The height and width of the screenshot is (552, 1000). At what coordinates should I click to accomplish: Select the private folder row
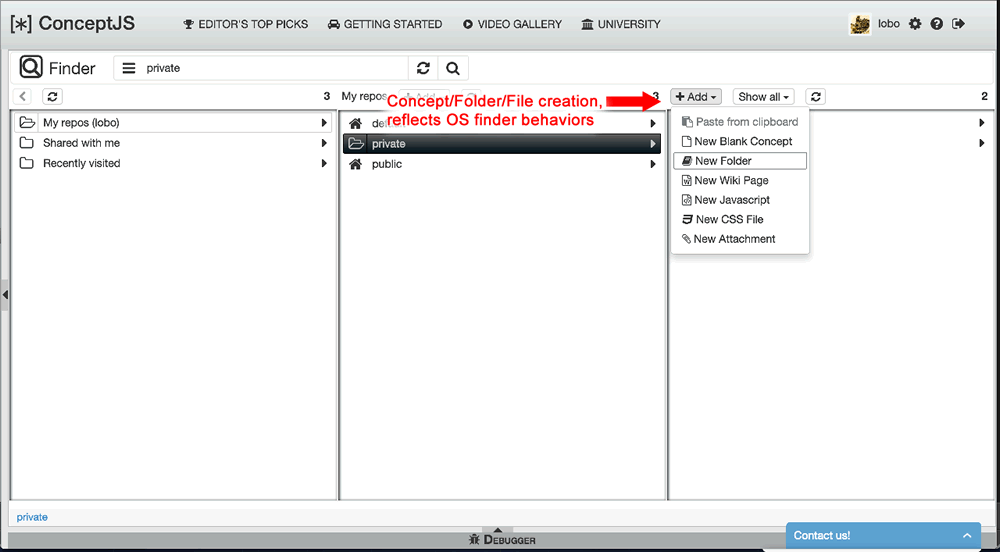click(502, 144)
